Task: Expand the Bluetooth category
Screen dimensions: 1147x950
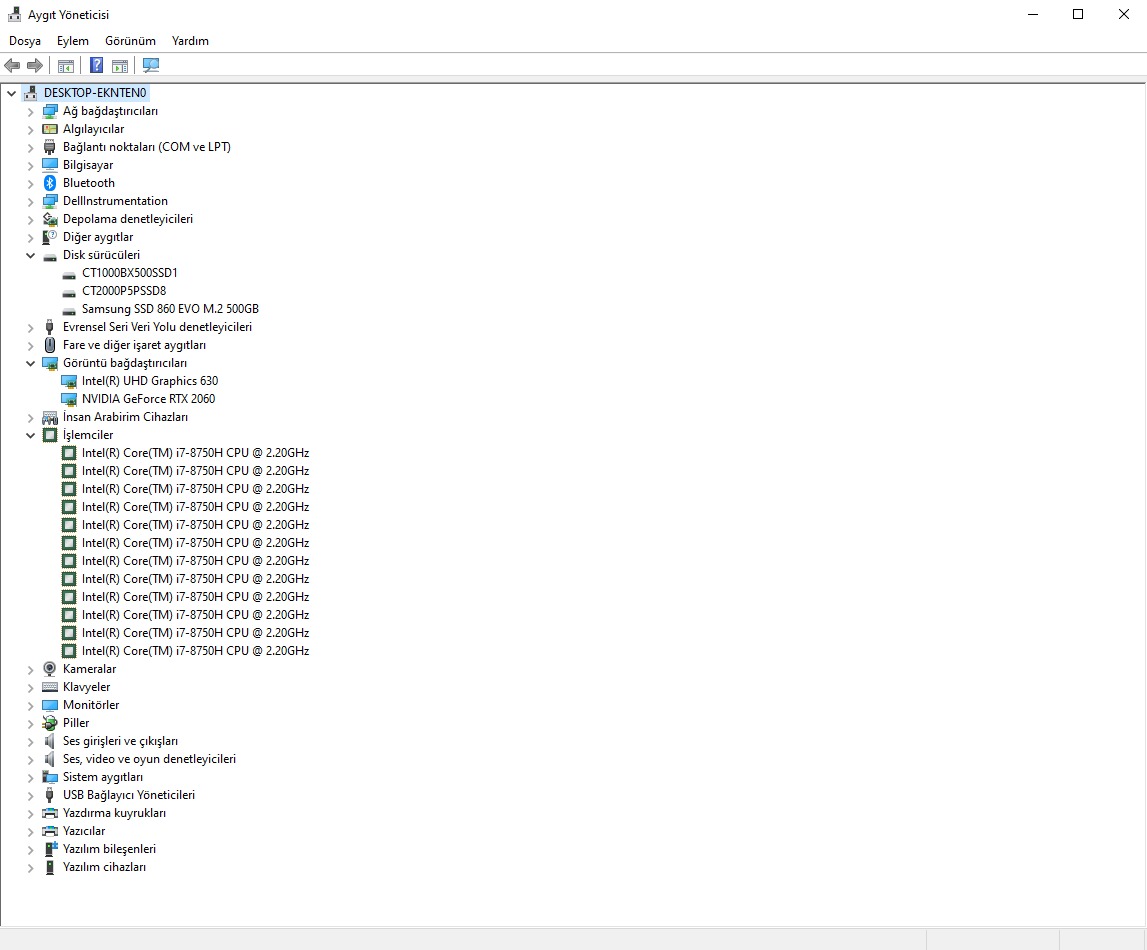Action: point(30,184)
